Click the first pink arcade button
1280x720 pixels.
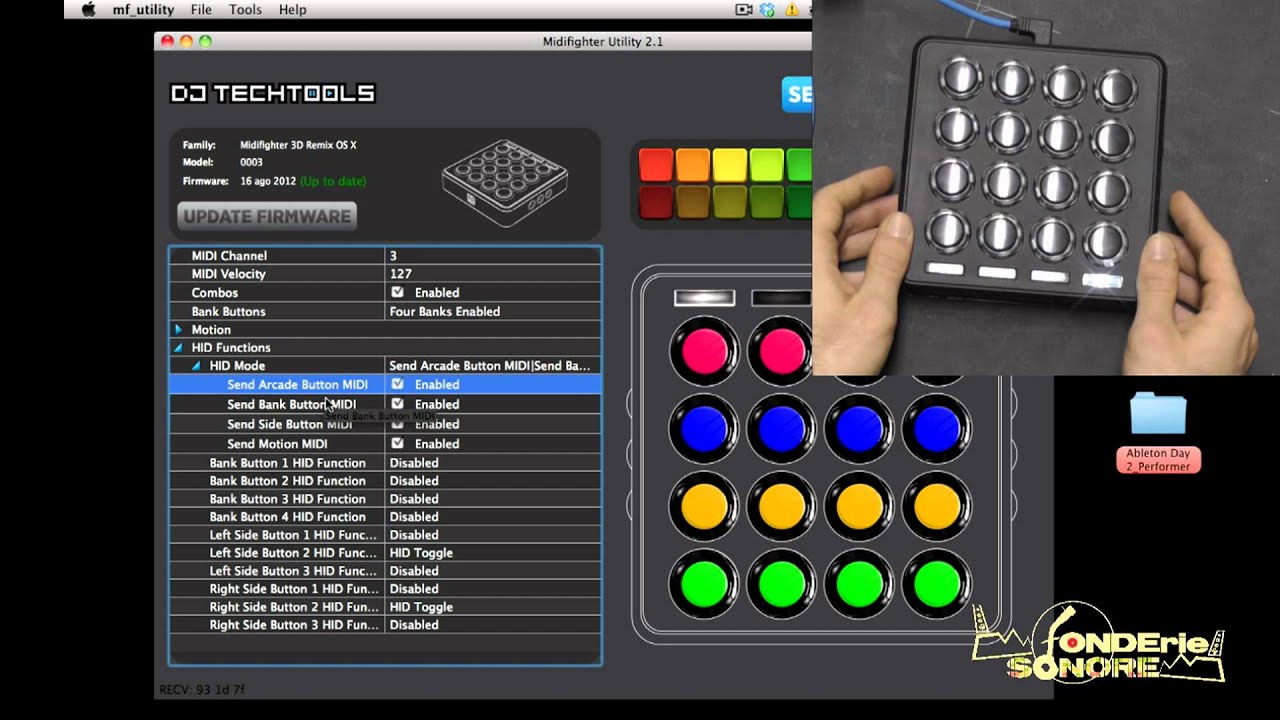tap(704, 351)
